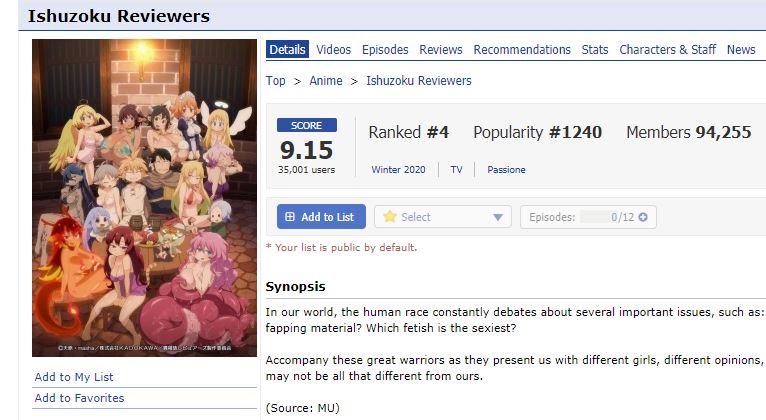766x420 pixels.
Task: Click the anime poster image
Action: [x=144, y=198]
